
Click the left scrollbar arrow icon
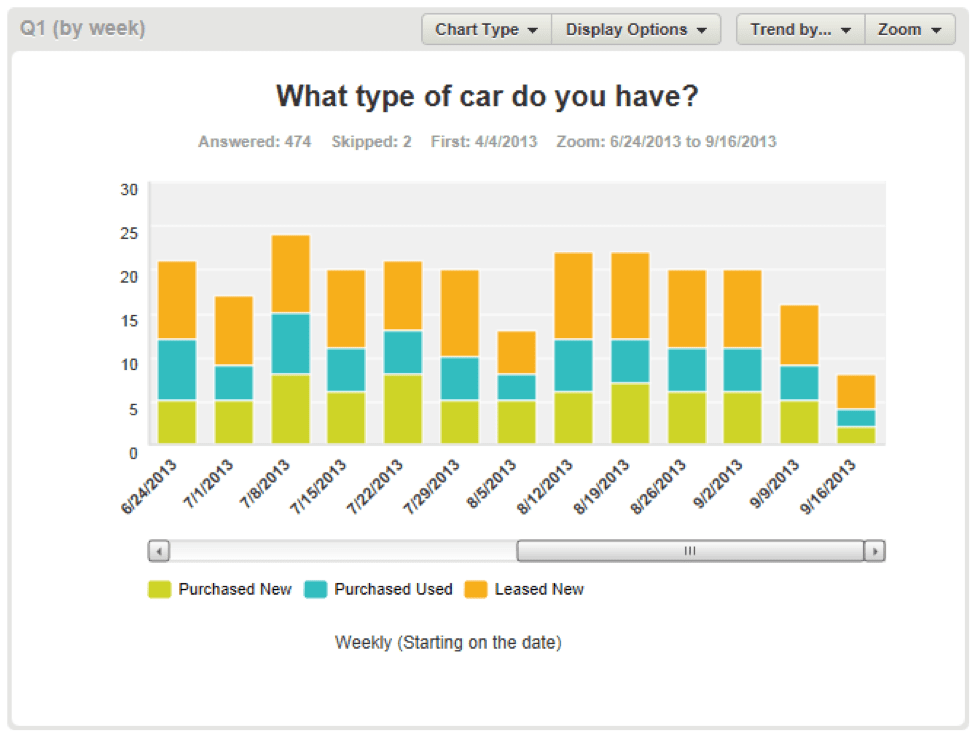point(158,550)
